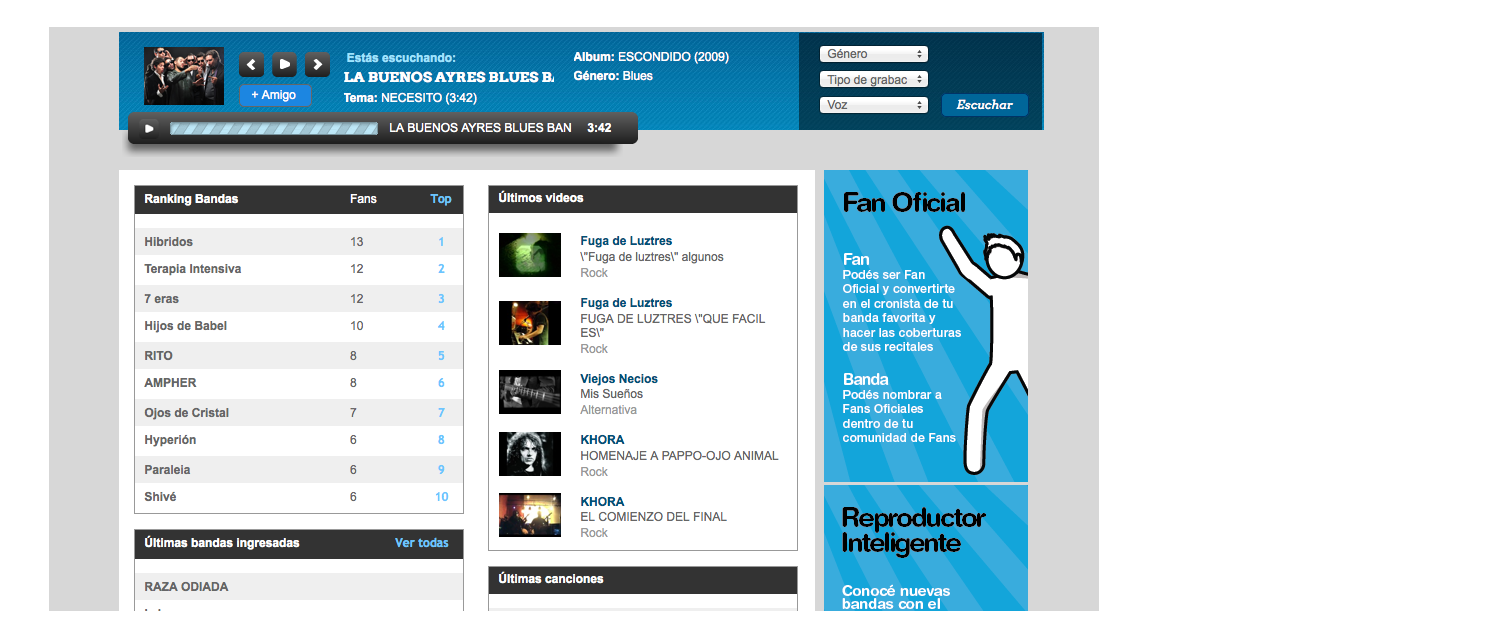1503x638 pixels.
Task: Open first Fuga de Luztres video thumbnail
Action: click(530, 255)
